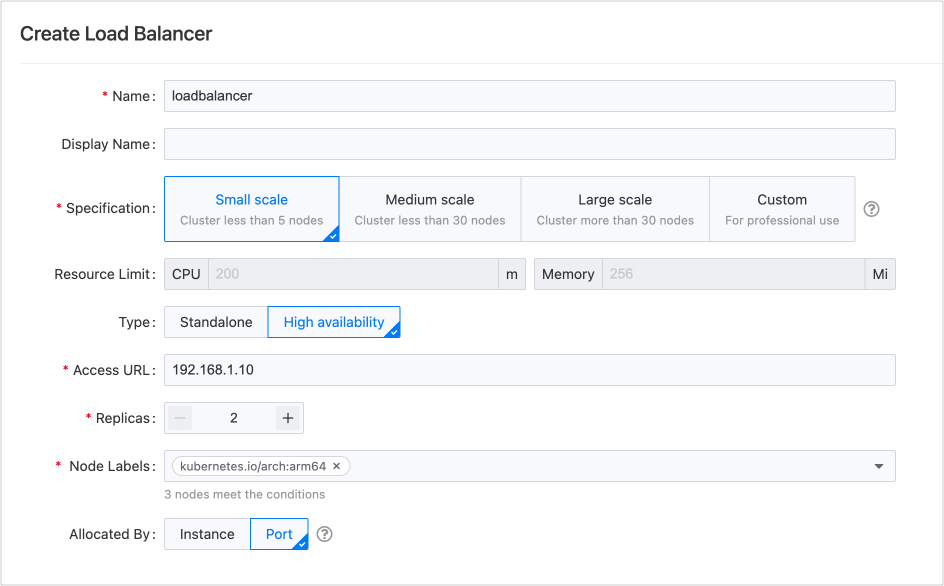944x586 pixels.
Task: Increase replicas with the plus button
Action: [x=288, y=418]
